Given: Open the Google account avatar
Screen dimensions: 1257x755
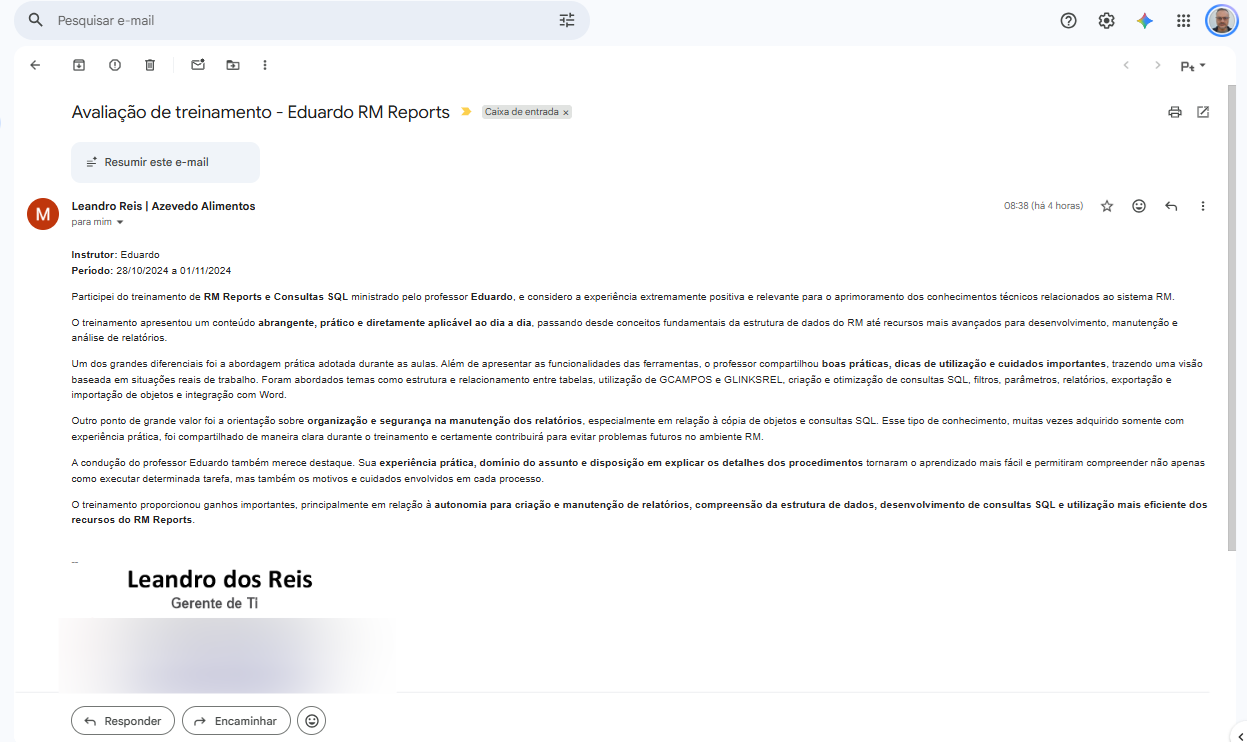Looking at the screenshot, I should (x=1221, y=20).
